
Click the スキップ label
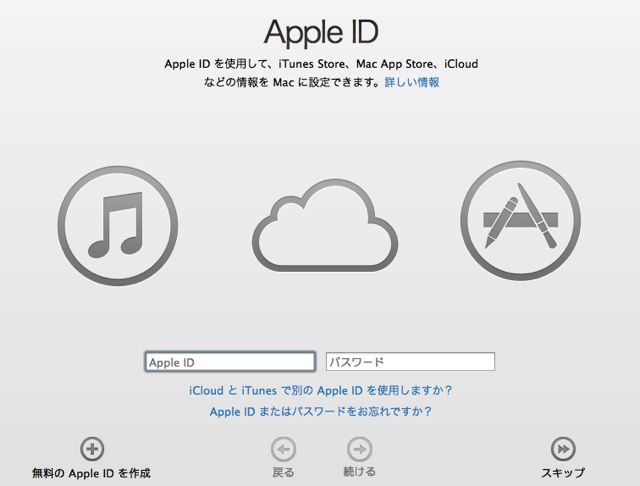coord(563,473)
